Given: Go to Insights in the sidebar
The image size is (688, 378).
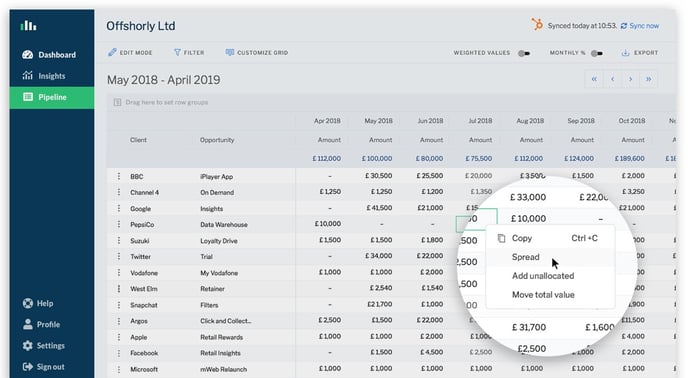Looking at the screenshot, I should tap(44, 76).
